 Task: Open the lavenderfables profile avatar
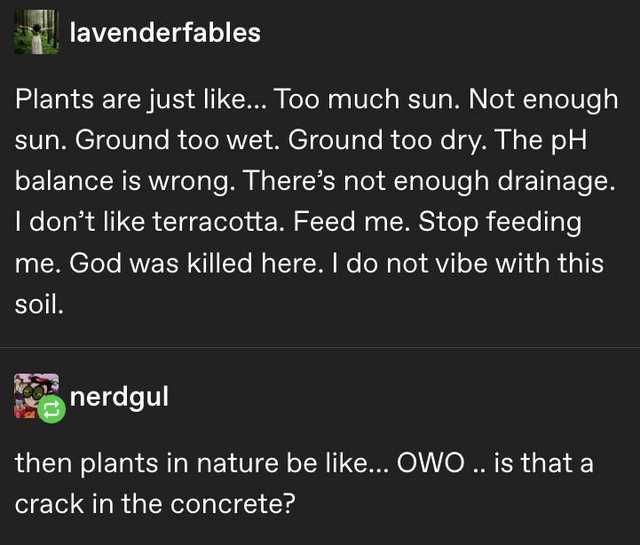[34, 32]
